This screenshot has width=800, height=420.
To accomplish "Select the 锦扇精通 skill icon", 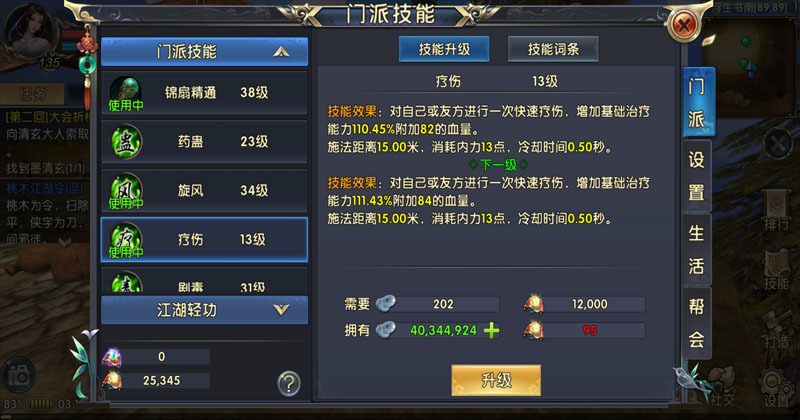I will [x=126, y=93].
